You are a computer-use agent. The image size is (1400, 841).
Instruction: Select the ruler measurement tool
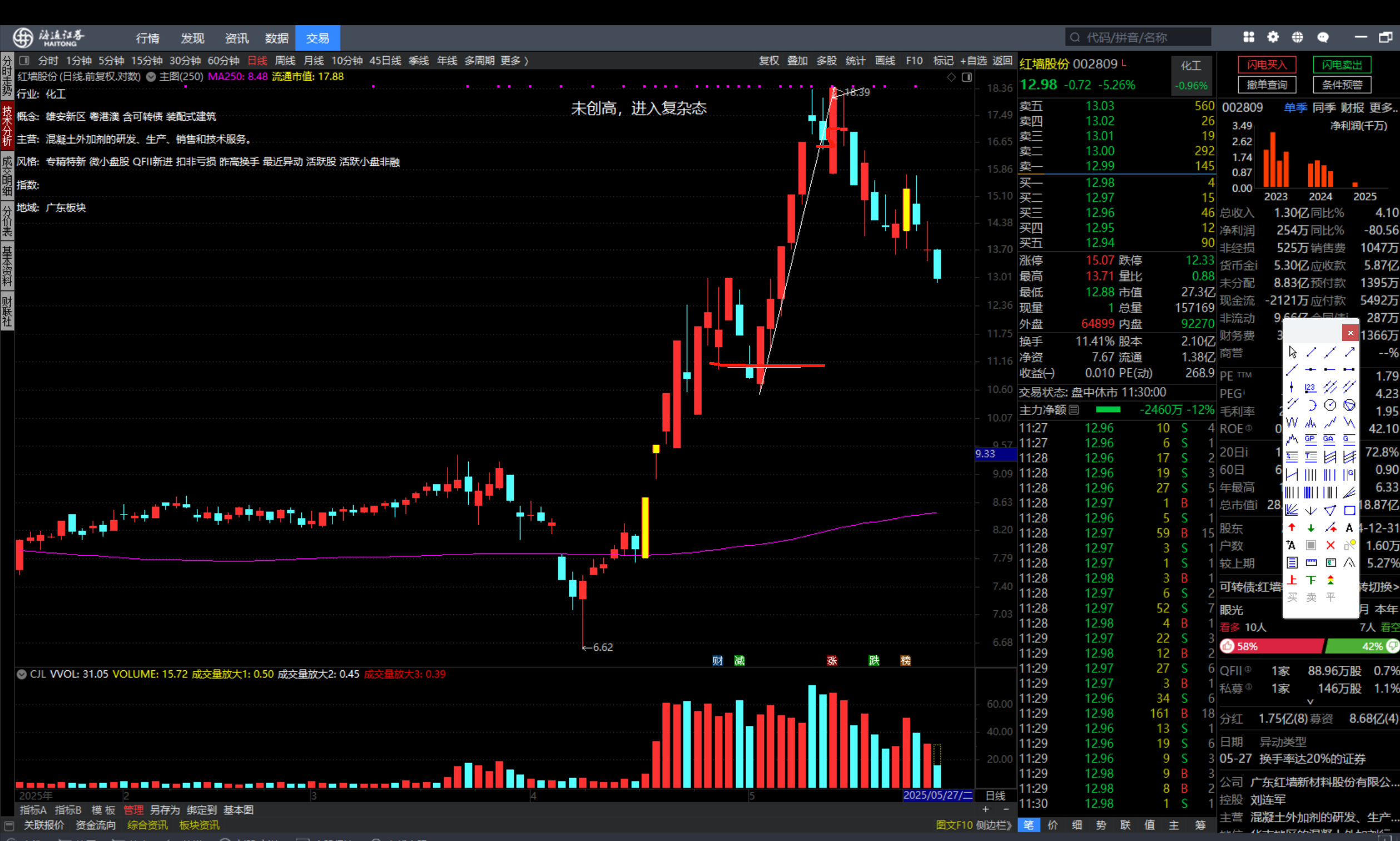point(1310,563)
